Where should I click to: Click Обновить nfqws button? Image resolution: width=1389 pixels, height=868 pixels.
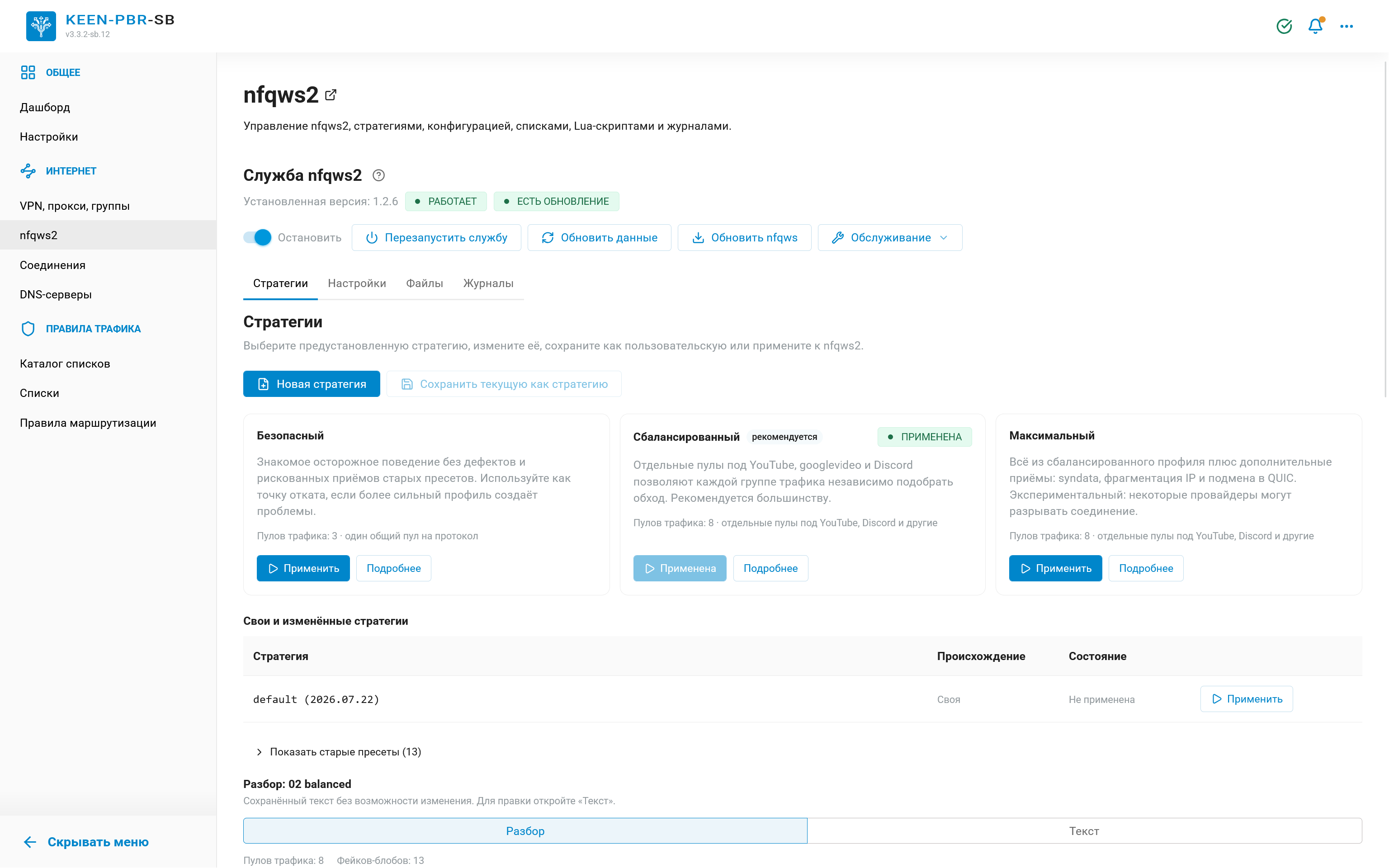click(744, 238)
